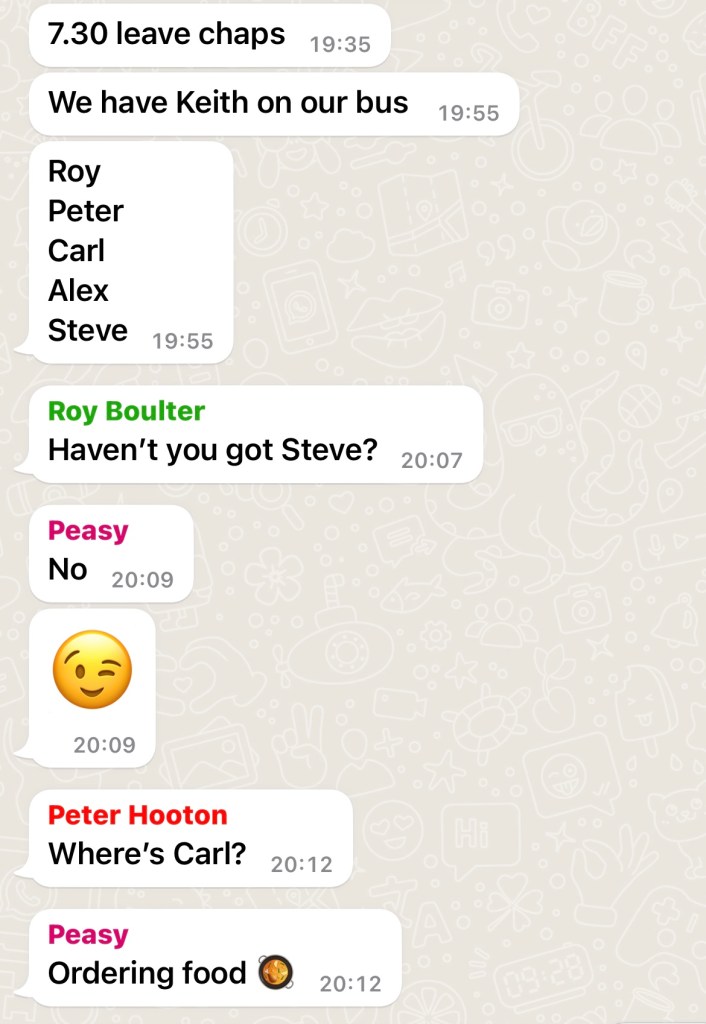Tap the 20:12 timestamp beside "Where's Carl?"

(x=301, y=864)
